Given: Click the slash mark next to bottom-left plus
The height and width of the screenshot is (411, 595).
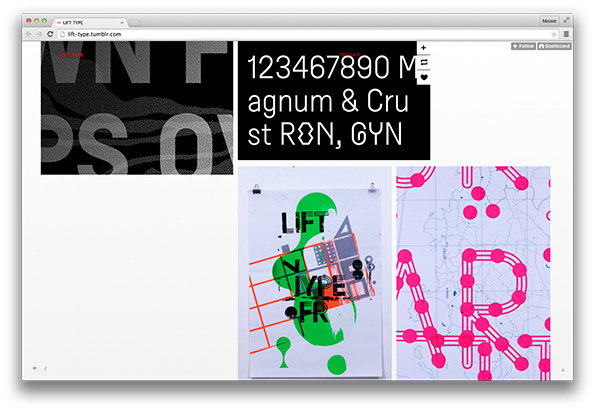Looking at the screenshot, I should [46, 368].
